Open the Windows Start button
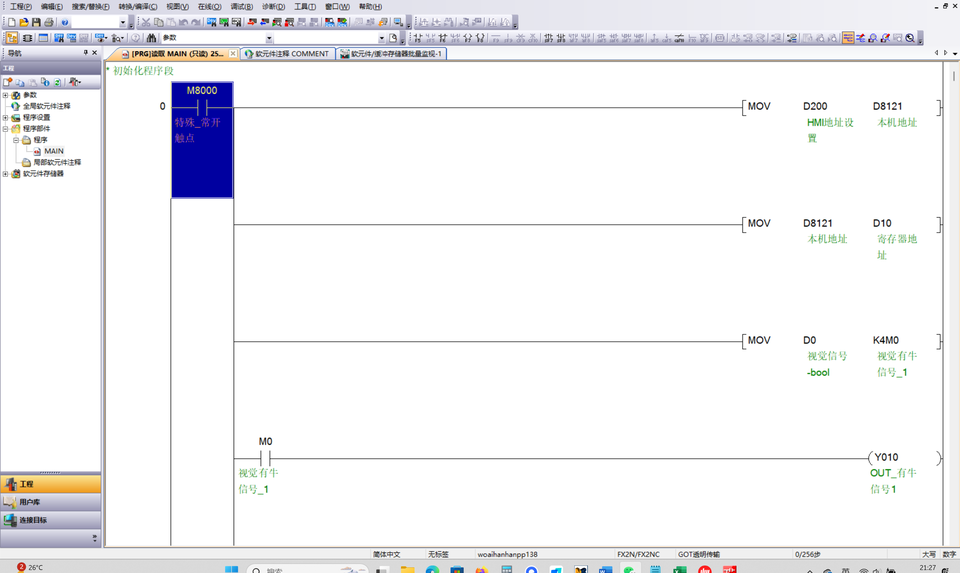This screenshot has height=573, width=960. click(x=231, y=569)
